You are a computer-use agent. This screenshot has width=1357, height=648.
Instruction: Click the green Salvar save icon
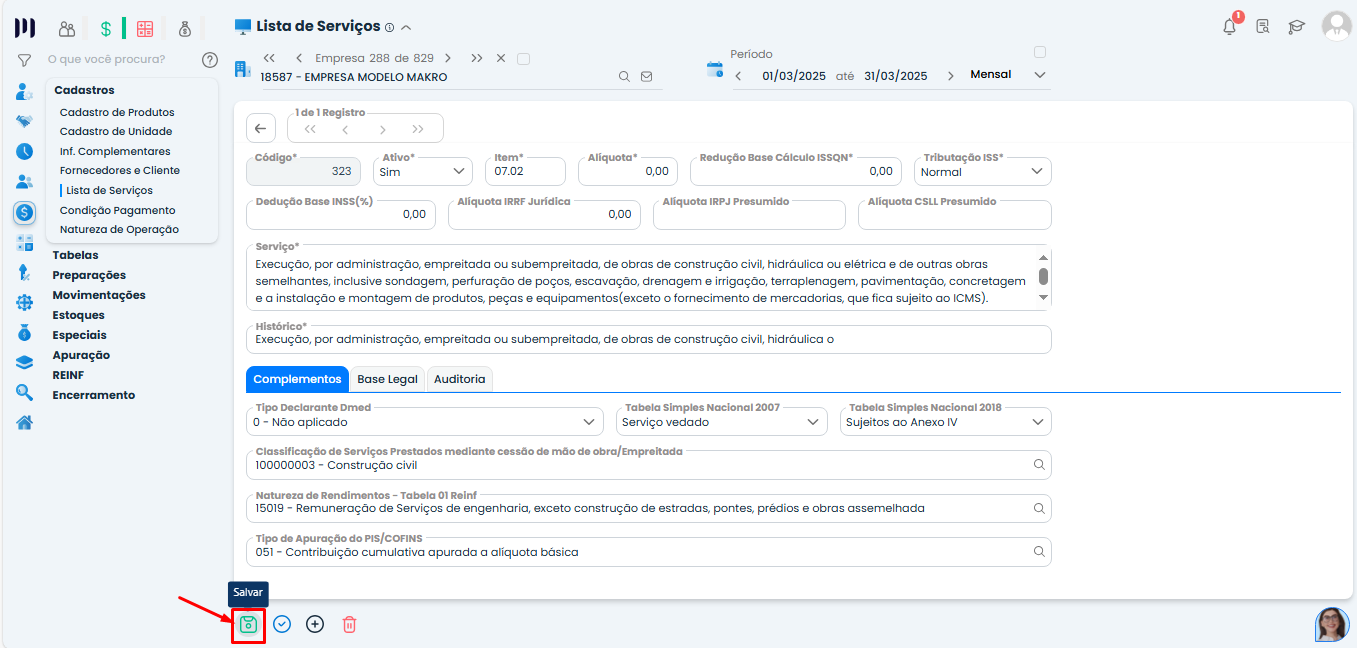[x=248, y=625]
